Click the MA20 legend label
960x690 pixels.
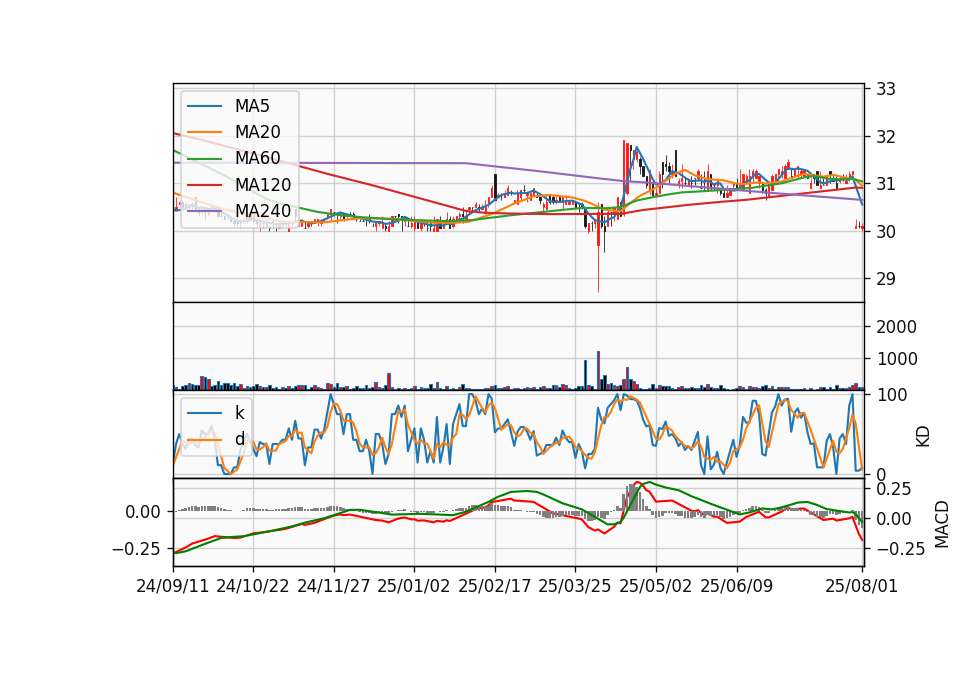point(257,132)
